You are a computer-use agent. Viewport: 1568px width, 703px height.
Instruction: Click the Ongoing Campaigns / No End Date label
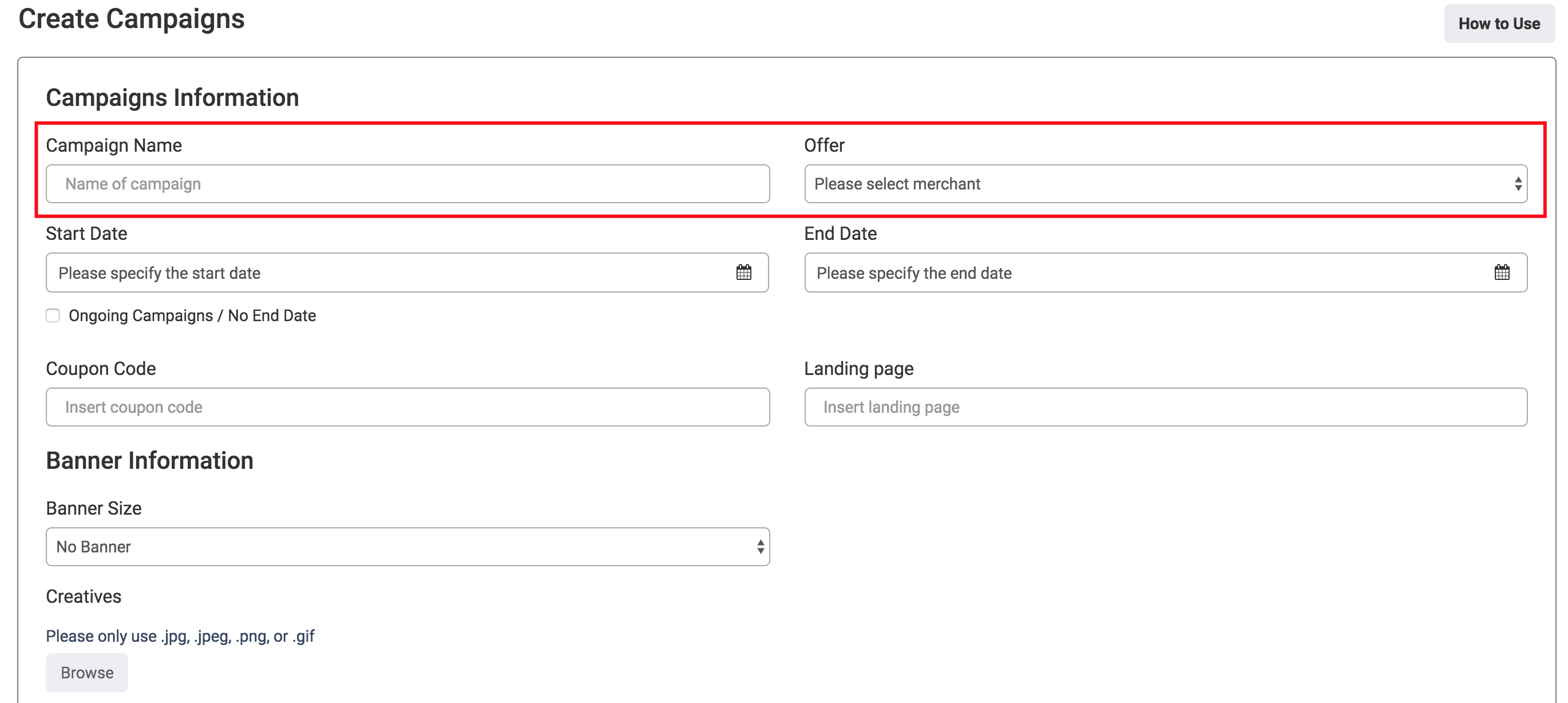(192, 315)
